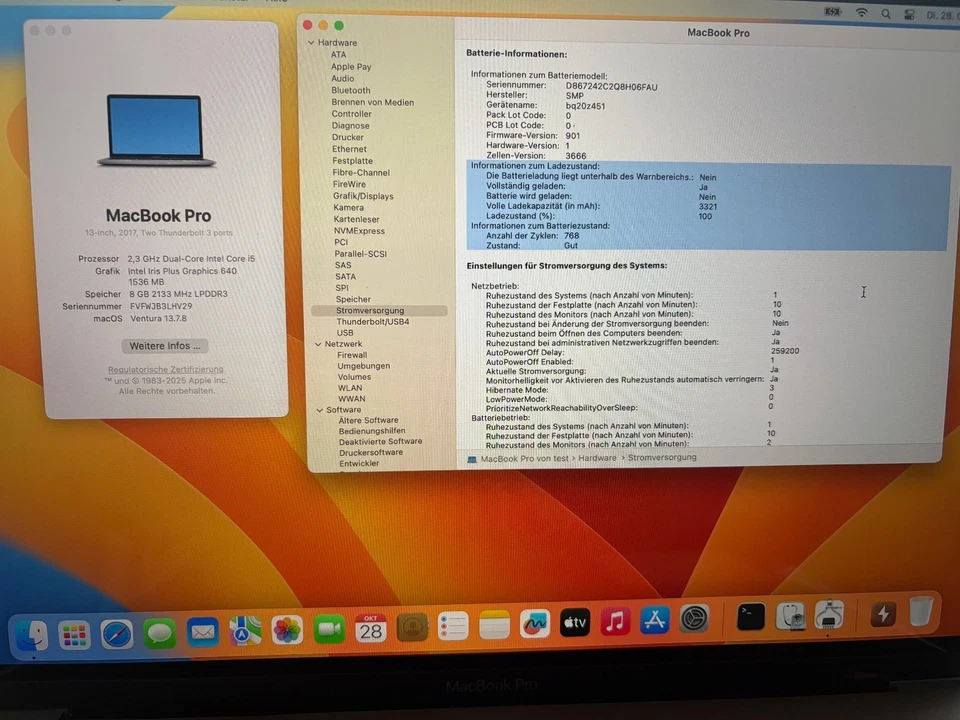Launch Safari from the Dock
960x720 pixels.
(116, 632)
